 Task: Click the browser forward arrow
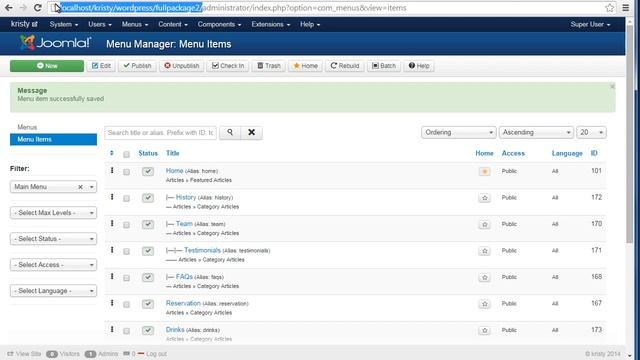pyautogui.click(x=23, y=8)
